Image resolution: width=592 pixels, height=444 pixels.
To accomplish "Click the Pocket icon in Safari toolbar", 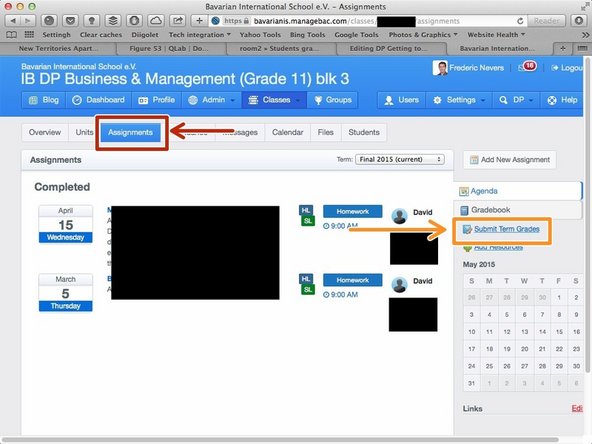I will pos(70,21).
